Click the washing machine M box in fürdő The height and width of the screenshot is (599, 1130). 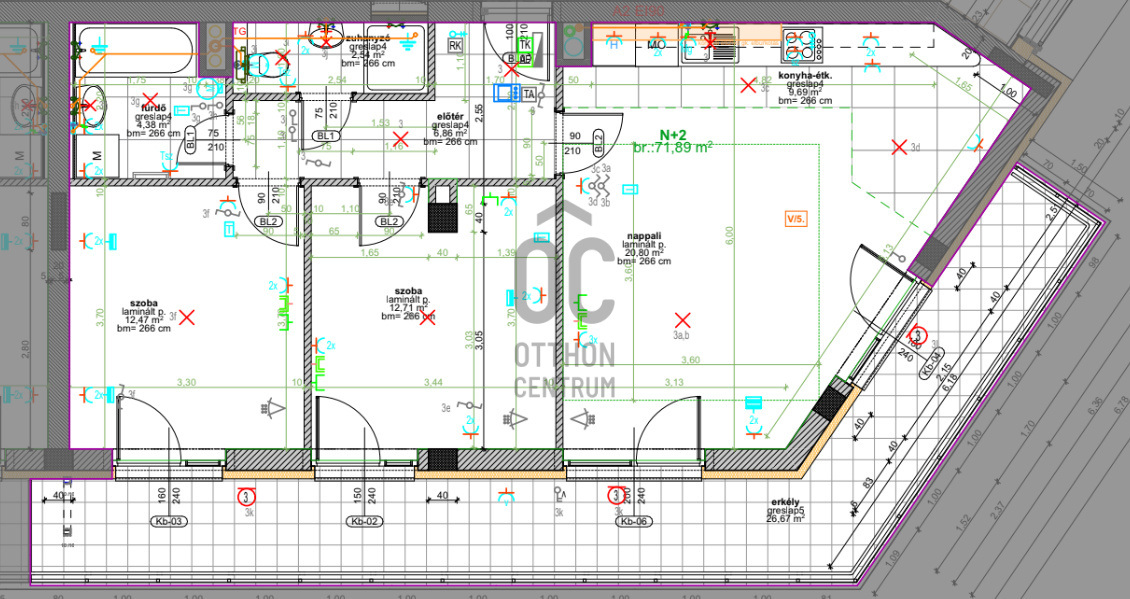click(x=97, y=156)
